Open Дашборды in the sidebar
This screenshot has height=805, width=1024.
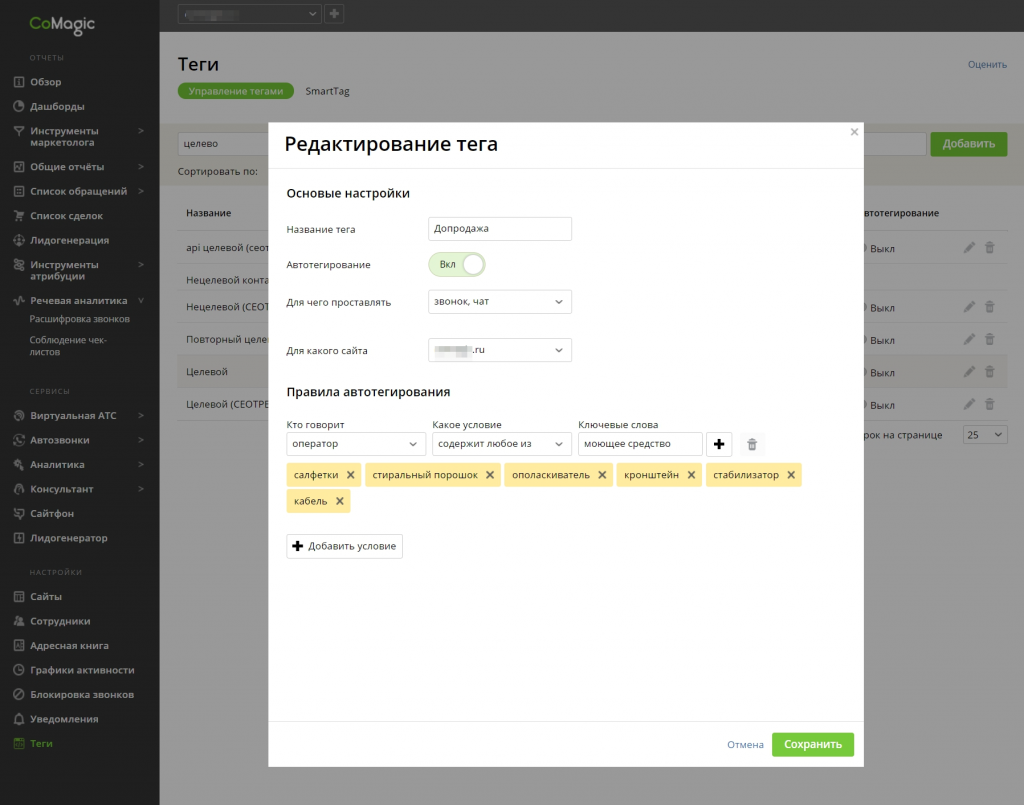[x=57, y=106]
